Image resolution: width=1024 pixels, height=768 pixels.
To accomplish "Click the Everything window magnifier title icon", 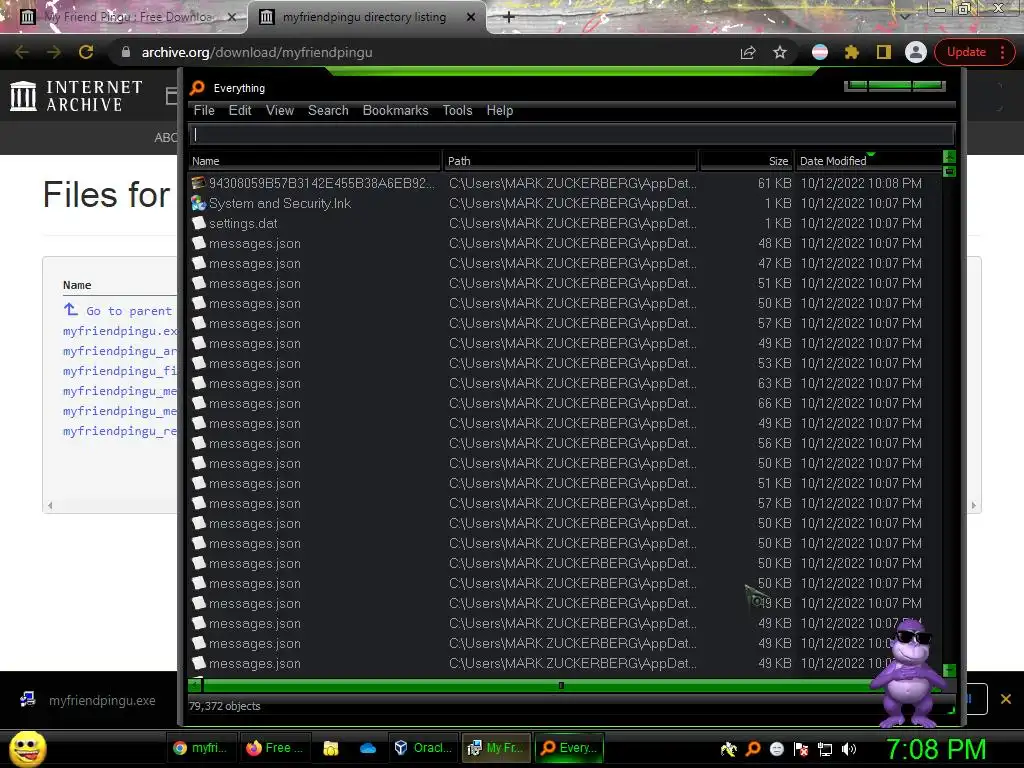I will pos(197,88).
